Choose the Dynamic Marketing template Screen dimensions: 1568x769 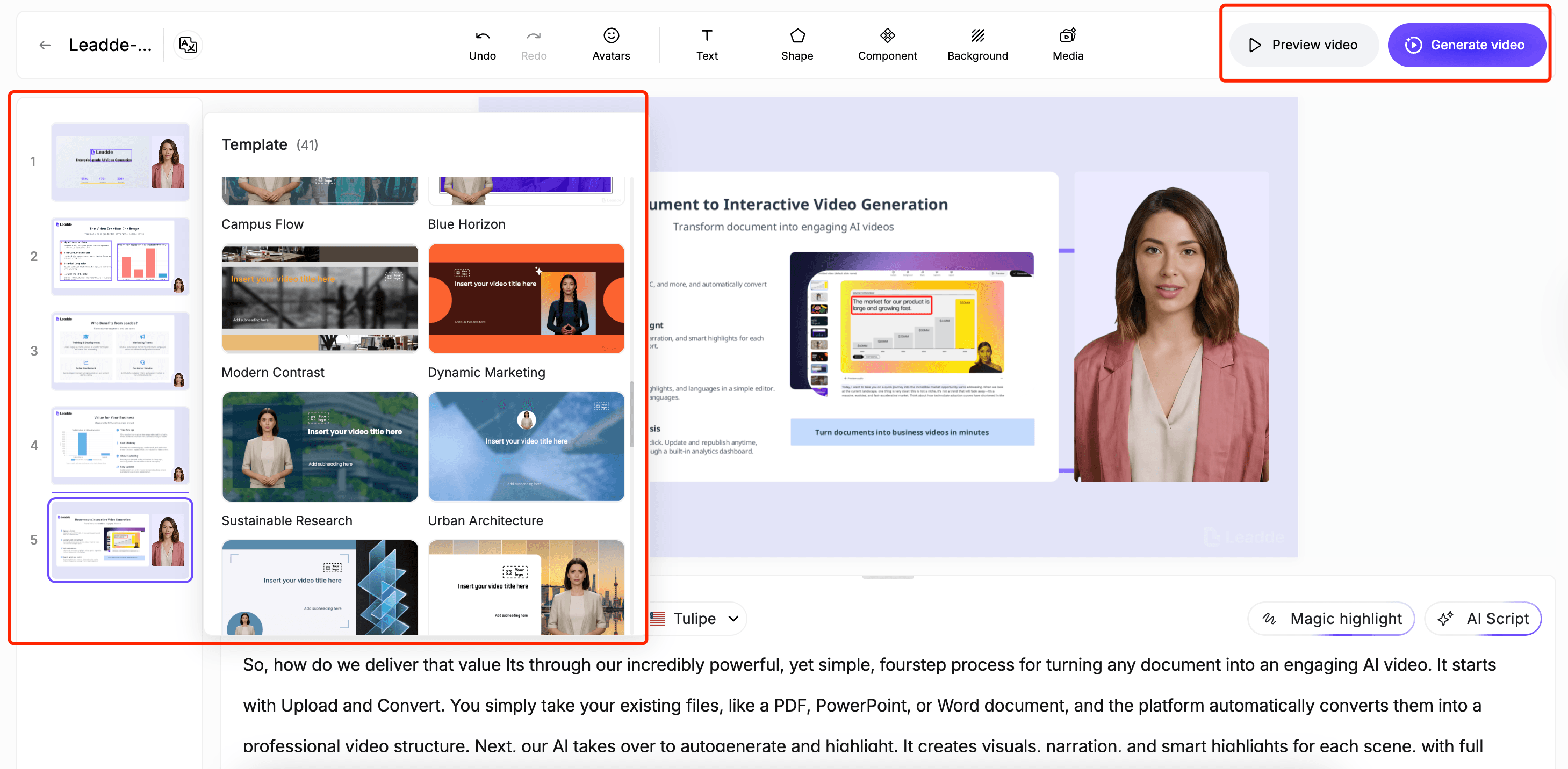coord(526,299)
